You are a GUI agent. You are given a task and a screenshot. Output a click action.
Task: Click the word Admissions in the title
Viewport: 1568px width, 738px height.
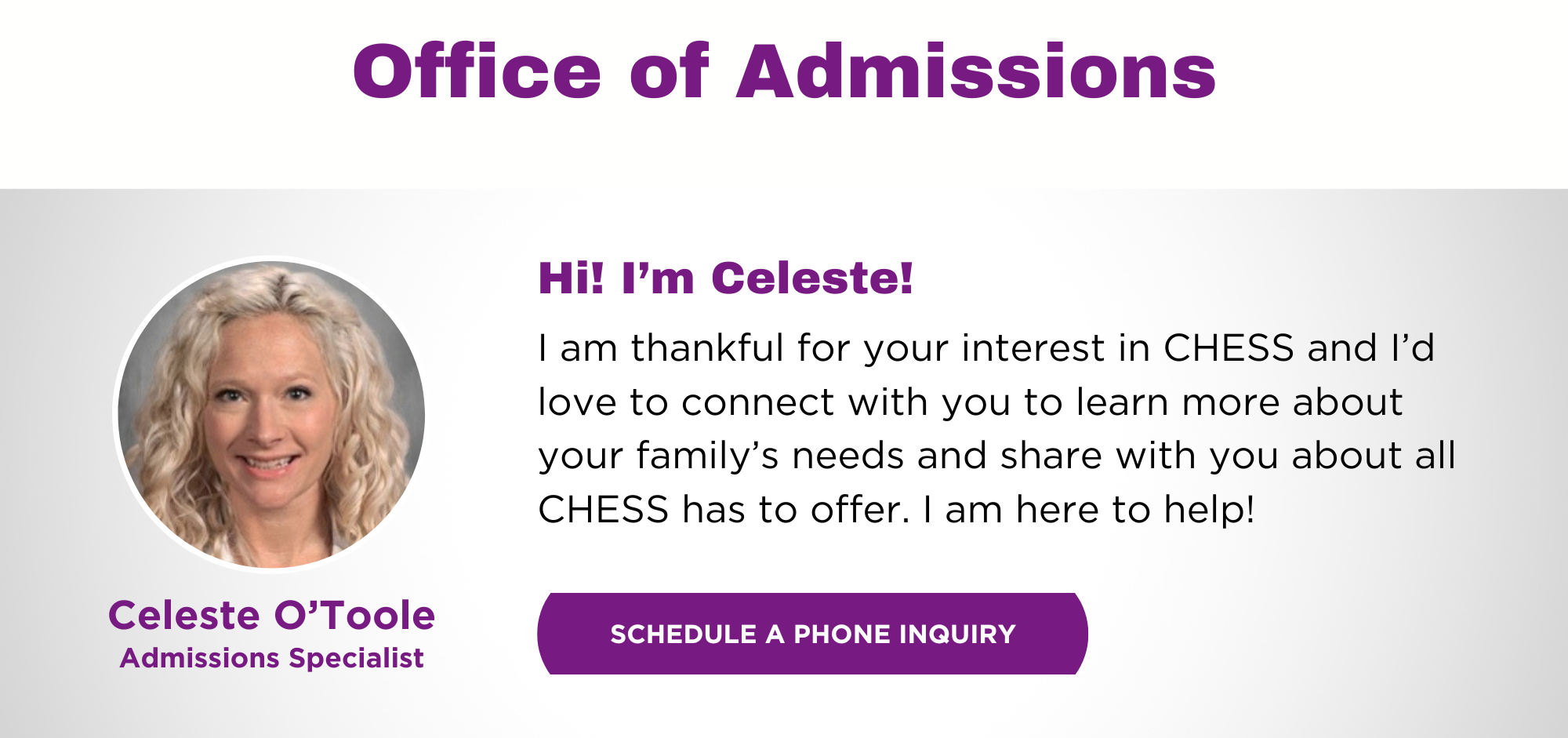click(x=976, y=72)
